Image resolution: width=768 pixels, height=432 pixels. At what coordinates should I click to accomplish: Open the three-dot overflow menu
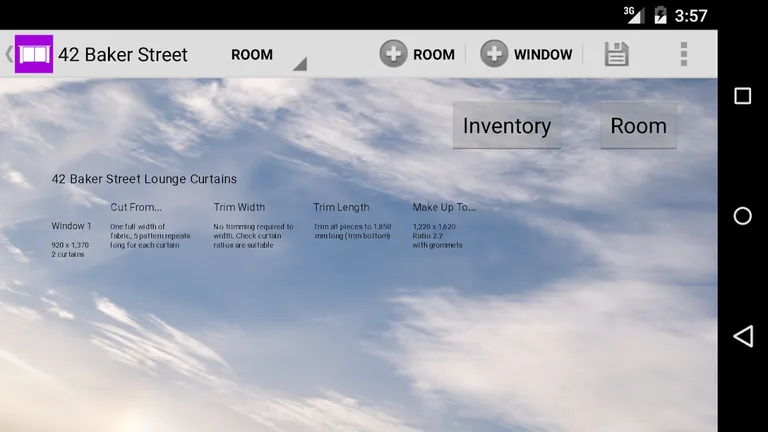click(x=684, y=54)
